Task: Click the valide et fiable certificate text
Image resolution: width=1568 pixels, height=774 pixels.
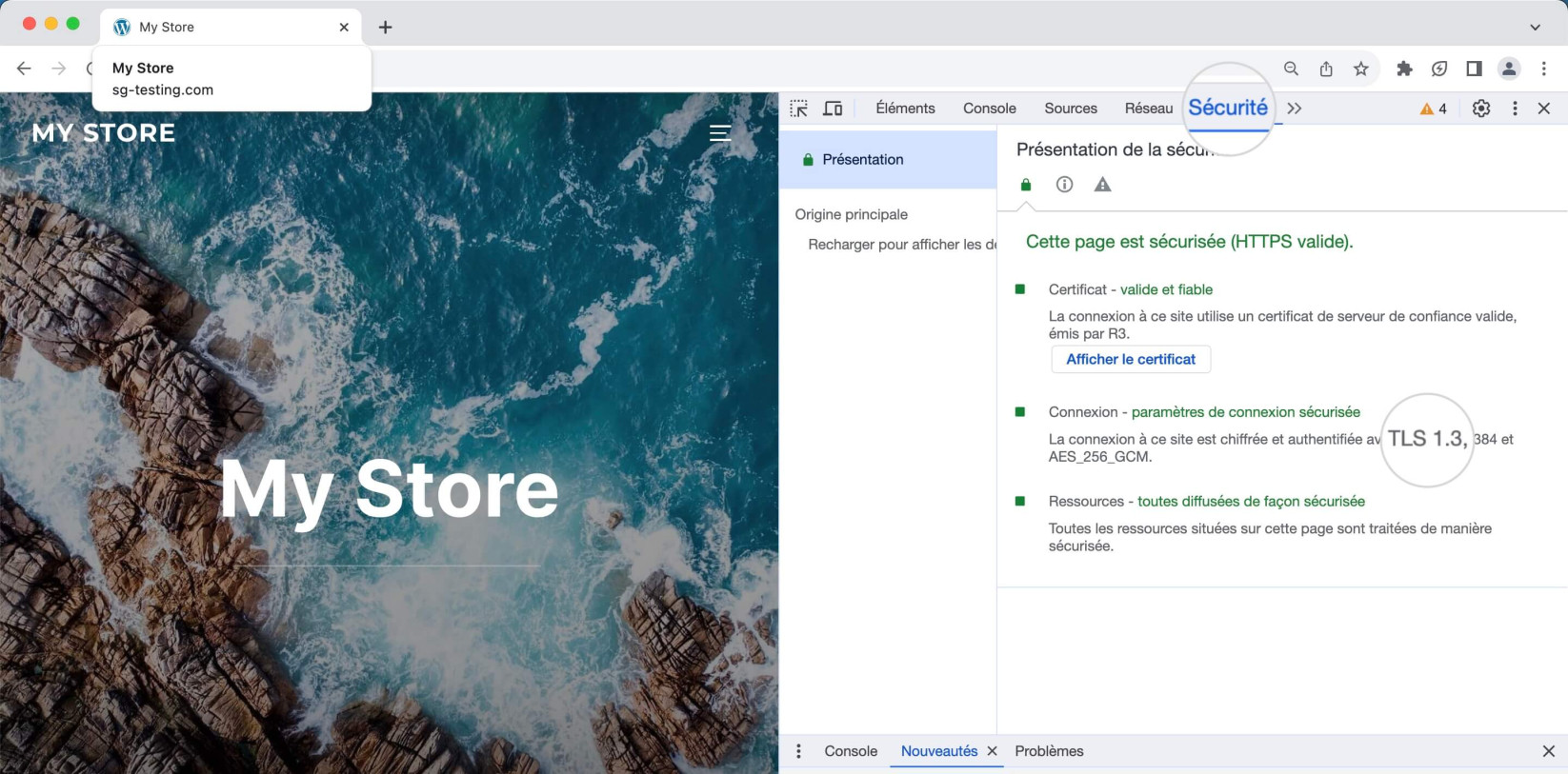Action: pos(1166,289)
